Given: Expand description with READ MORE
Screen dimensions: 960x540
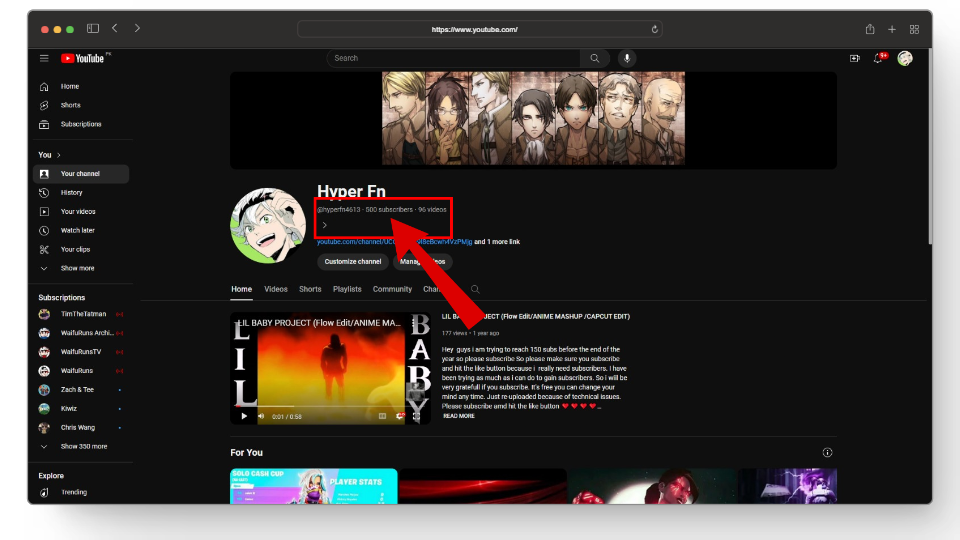Looking at the screenshot, I should pos(459,416).
